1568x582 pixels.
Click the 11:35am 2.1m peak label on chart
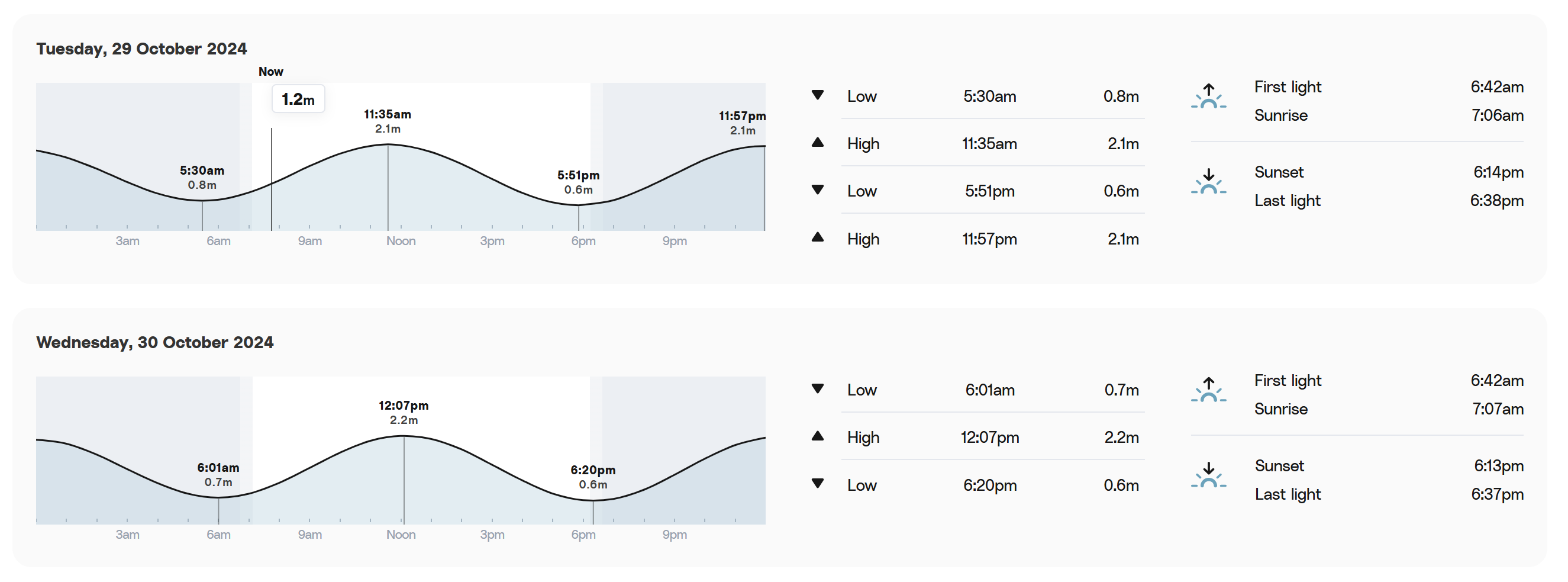(x=388, y=121)
